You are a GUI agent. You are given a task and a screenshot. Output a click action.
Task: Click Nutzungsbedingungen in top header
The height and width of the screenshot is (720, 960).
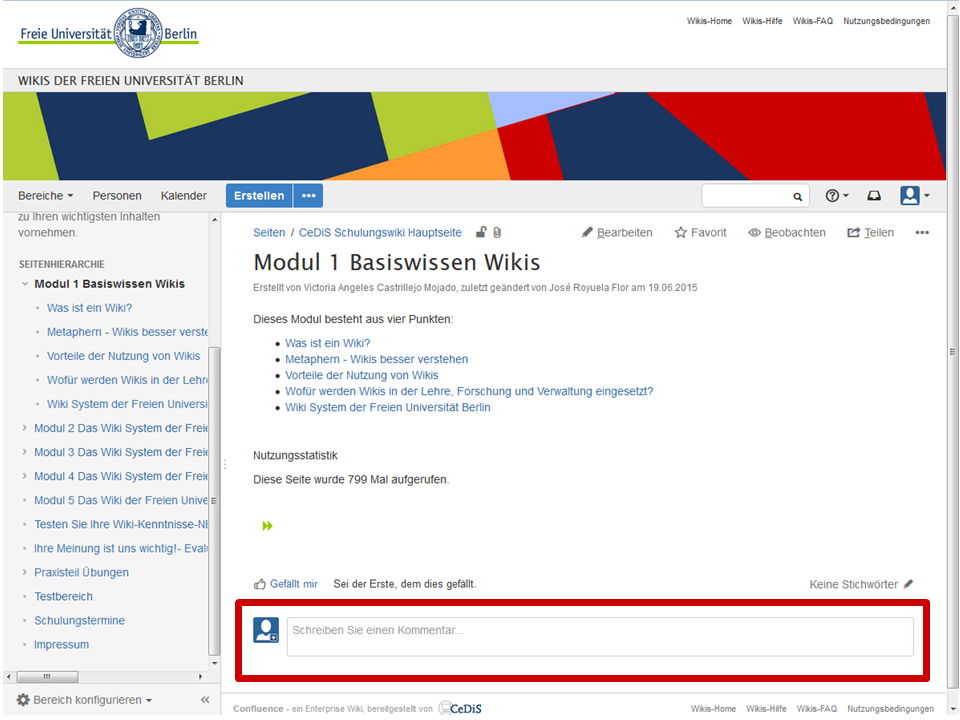tap(887, 21)
